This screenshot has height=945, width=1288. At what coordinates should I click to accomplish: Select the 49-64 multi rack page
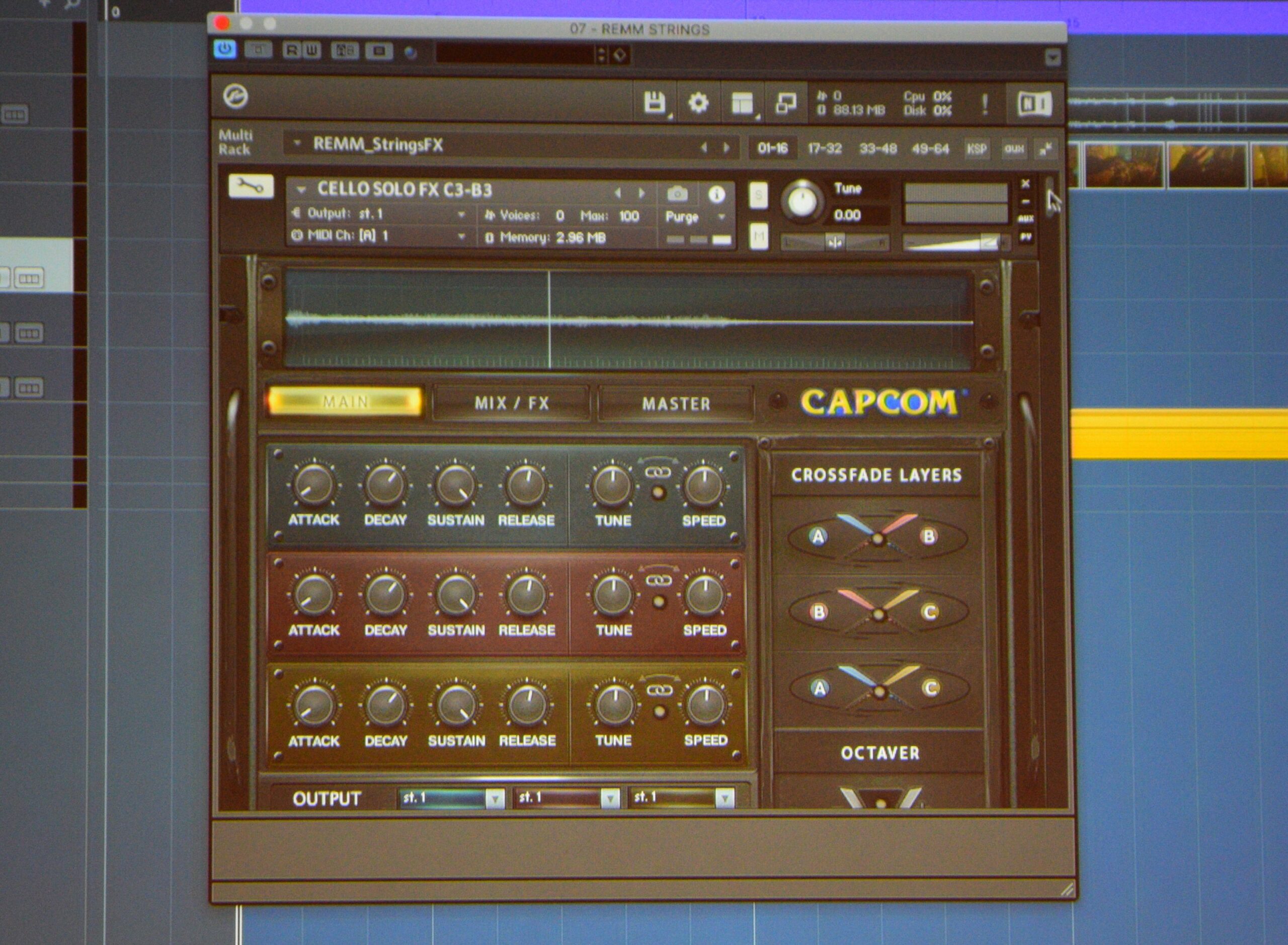coord(931,149)
